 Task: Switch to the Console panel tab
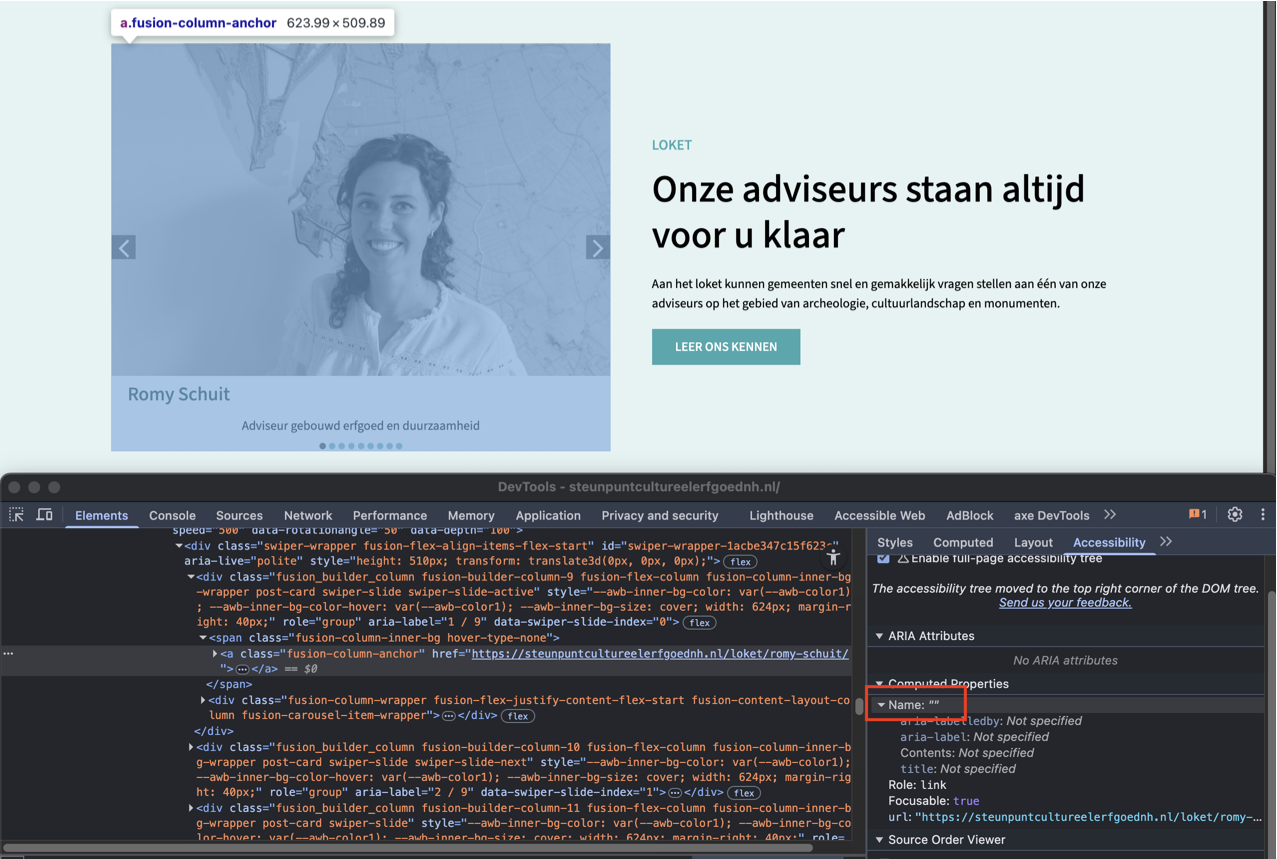[x=172, y=515]
